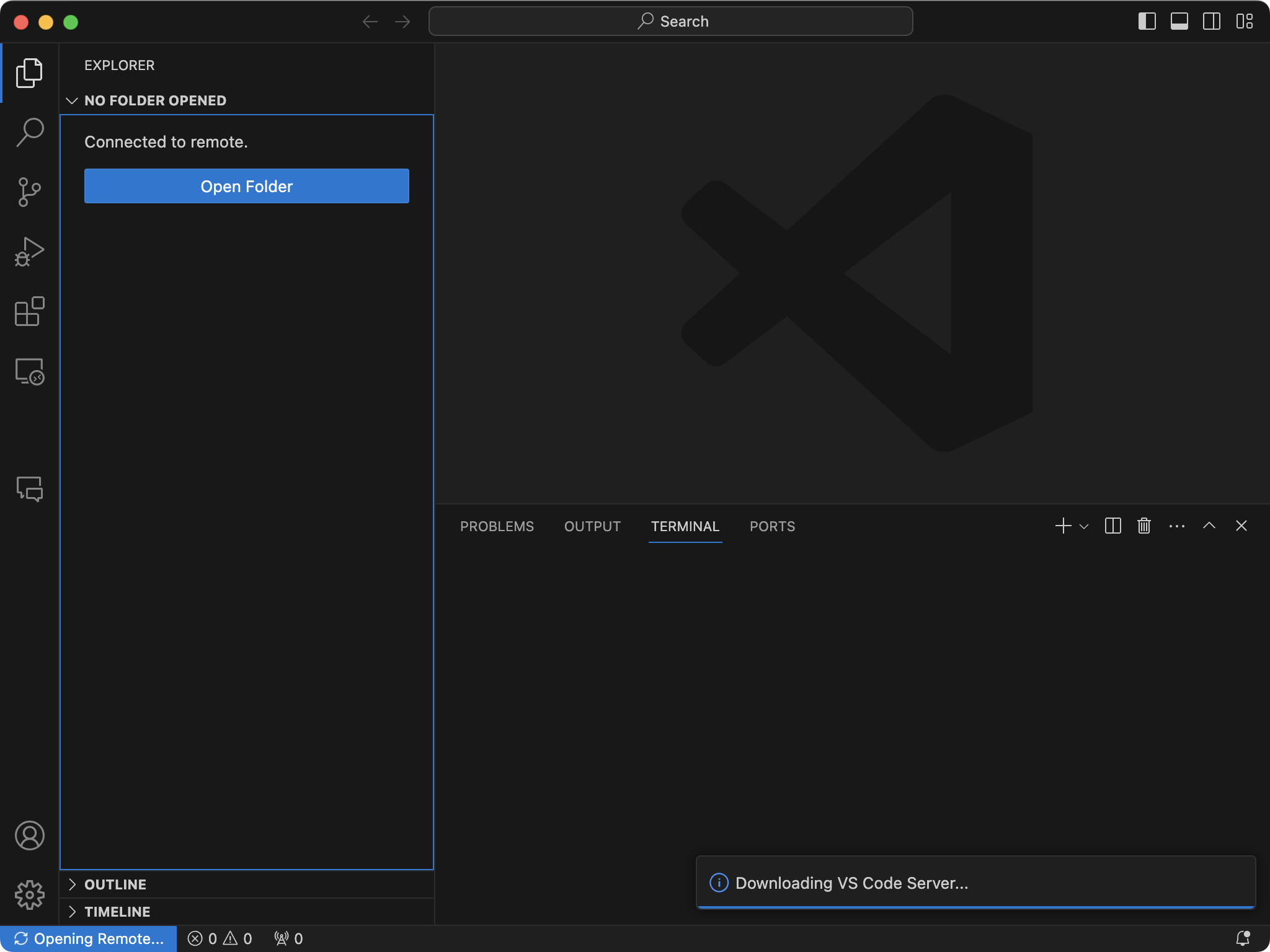The image size is (1270, 952).
Task: Click the Search command center field
Action: [670, 22]
